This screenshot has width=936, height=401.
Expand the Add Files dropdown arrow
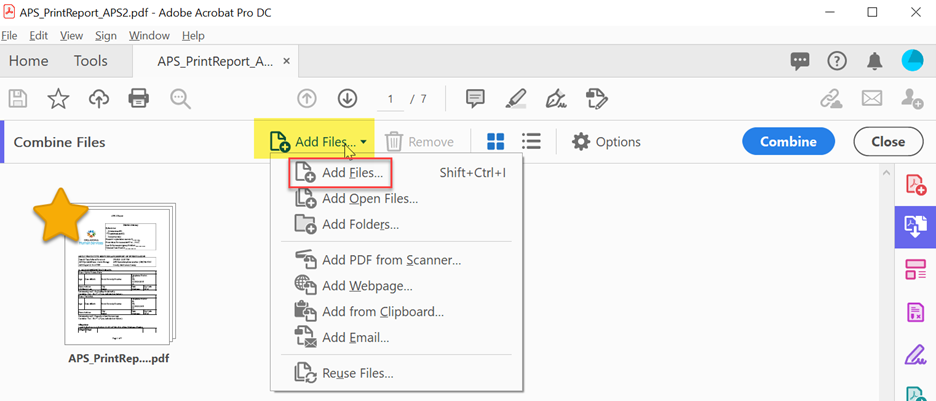364,143
